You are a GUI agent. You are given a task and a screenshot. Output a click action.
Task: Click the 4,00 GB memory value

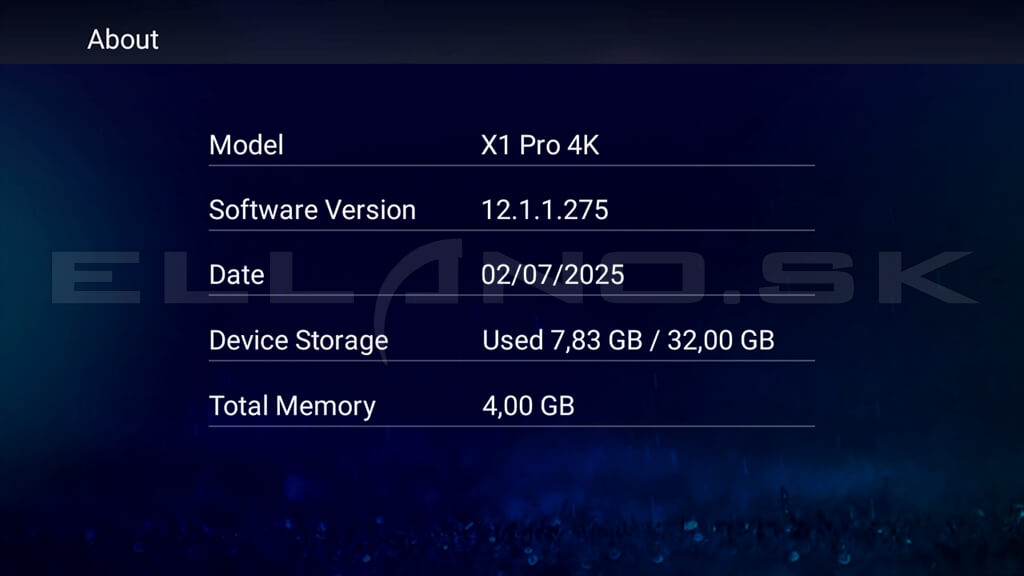(528, 406)
